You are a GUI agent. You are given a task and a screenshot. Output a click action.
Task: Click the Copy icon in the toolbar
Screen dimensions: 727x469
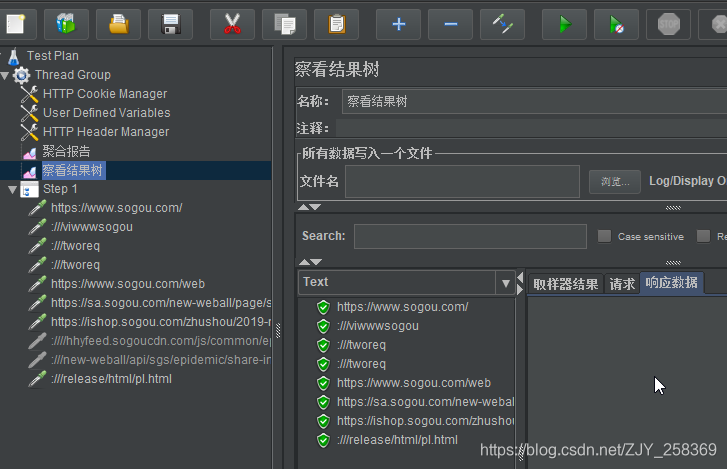click(284, 24)
